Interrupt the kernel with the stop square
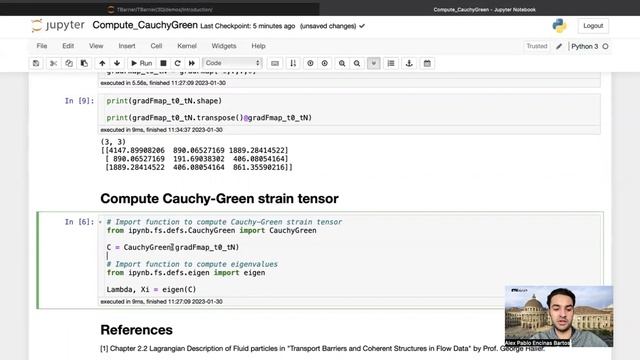Viewport: 640px width, 360px height. 163,63
